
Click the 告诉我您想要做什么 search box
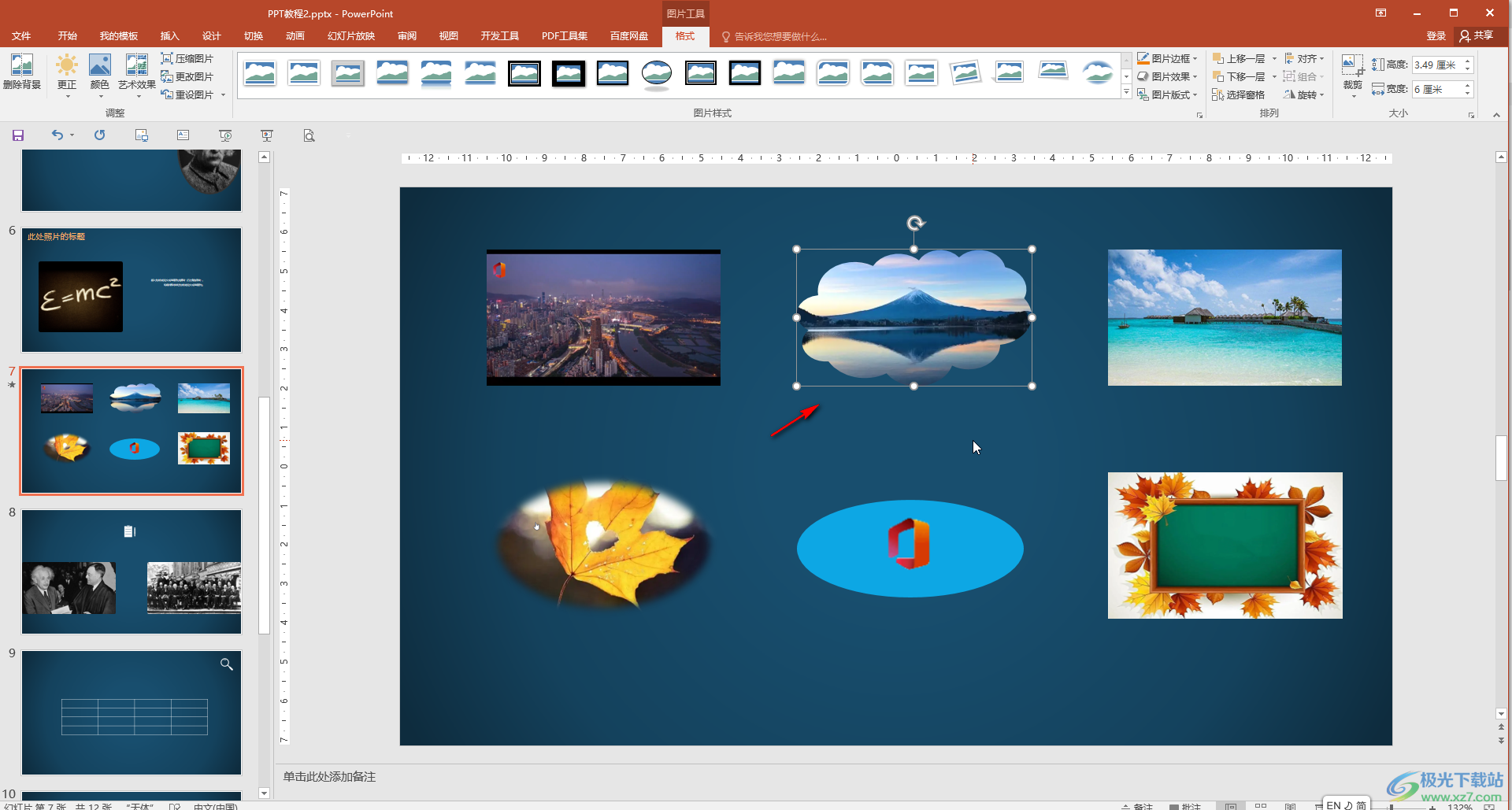coord(774,36)
